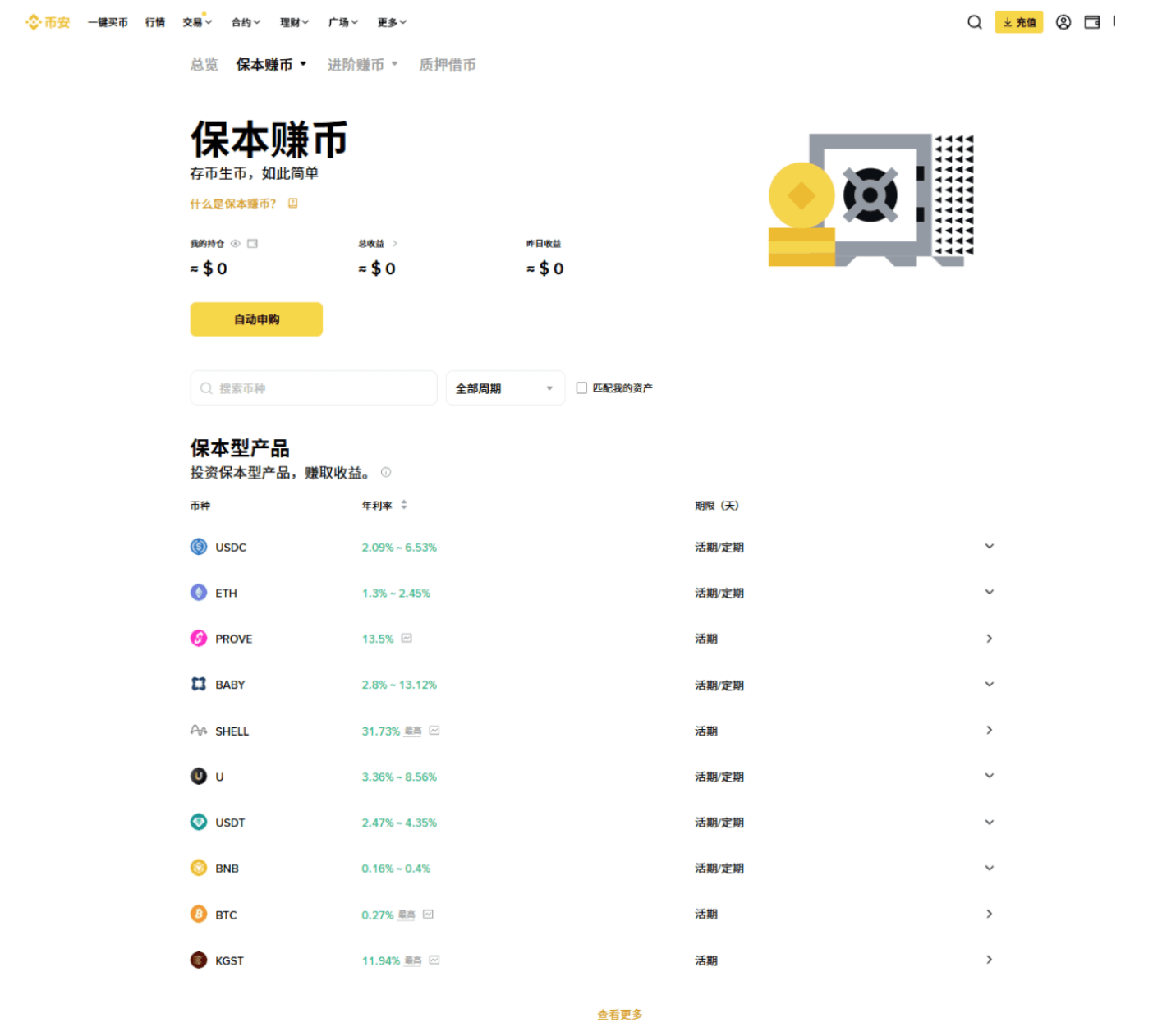Click info icon beside product description
This screenshot has height=1036, width=1153.
click(x=386, y=472)
